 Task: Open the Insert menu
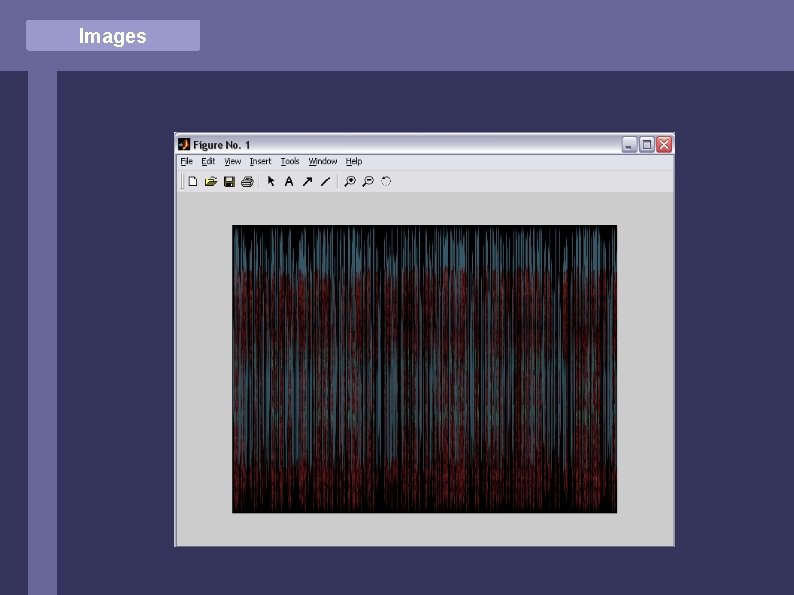coord(260,161)
